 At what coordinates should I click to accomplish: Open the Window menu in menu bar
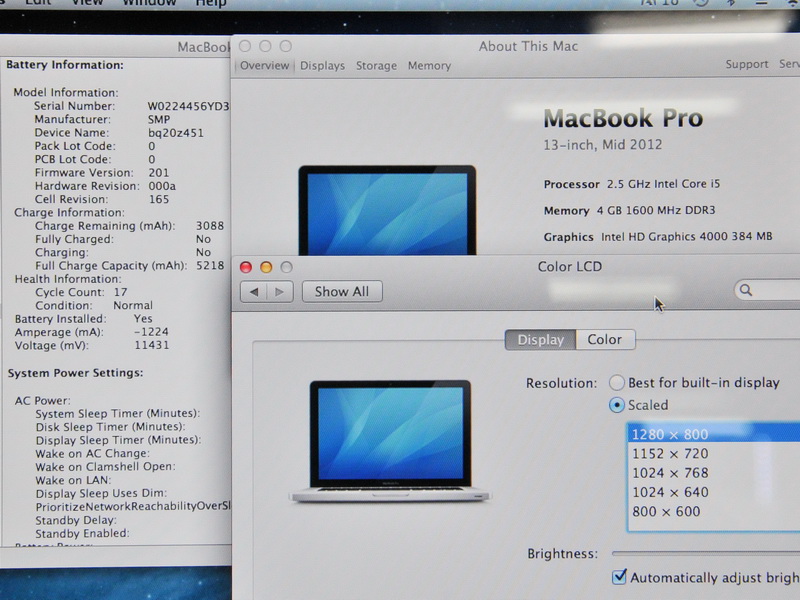coord(149,3)
